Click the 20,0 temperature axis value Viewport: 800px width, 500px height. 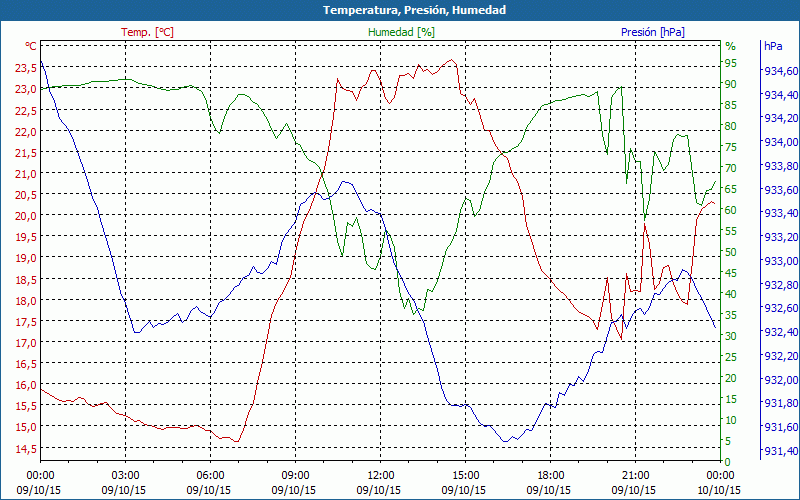26,215
